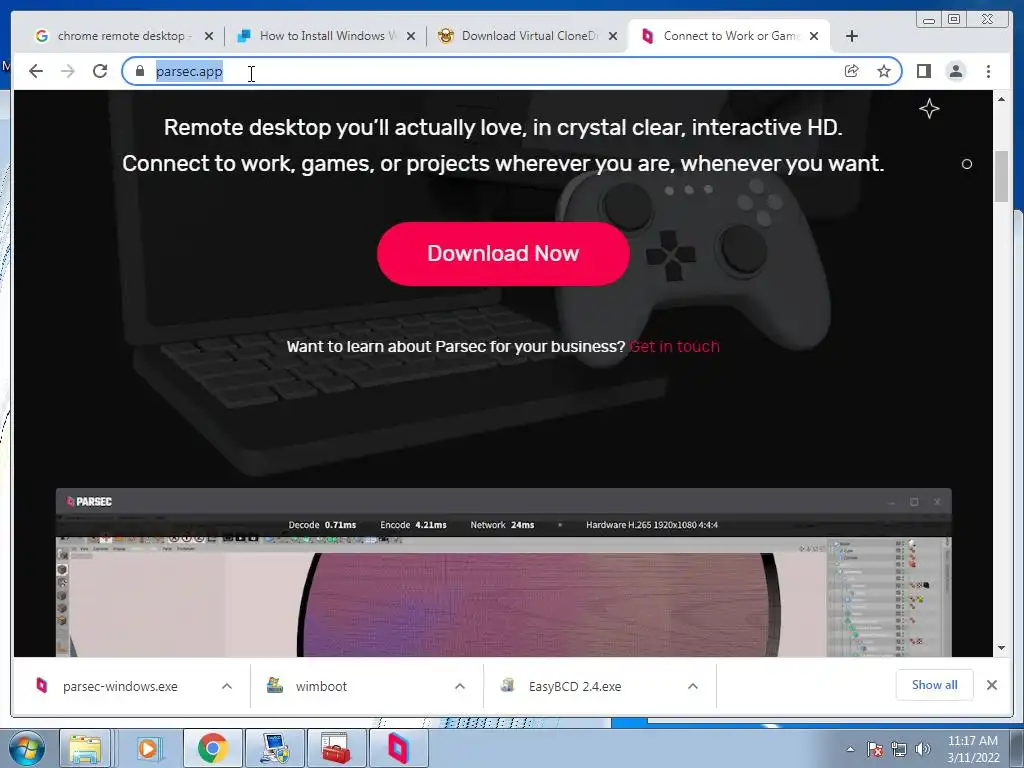1024x768 pixels.
Task: Switch to the How to Install Windows tab
Action: (325, 36)
